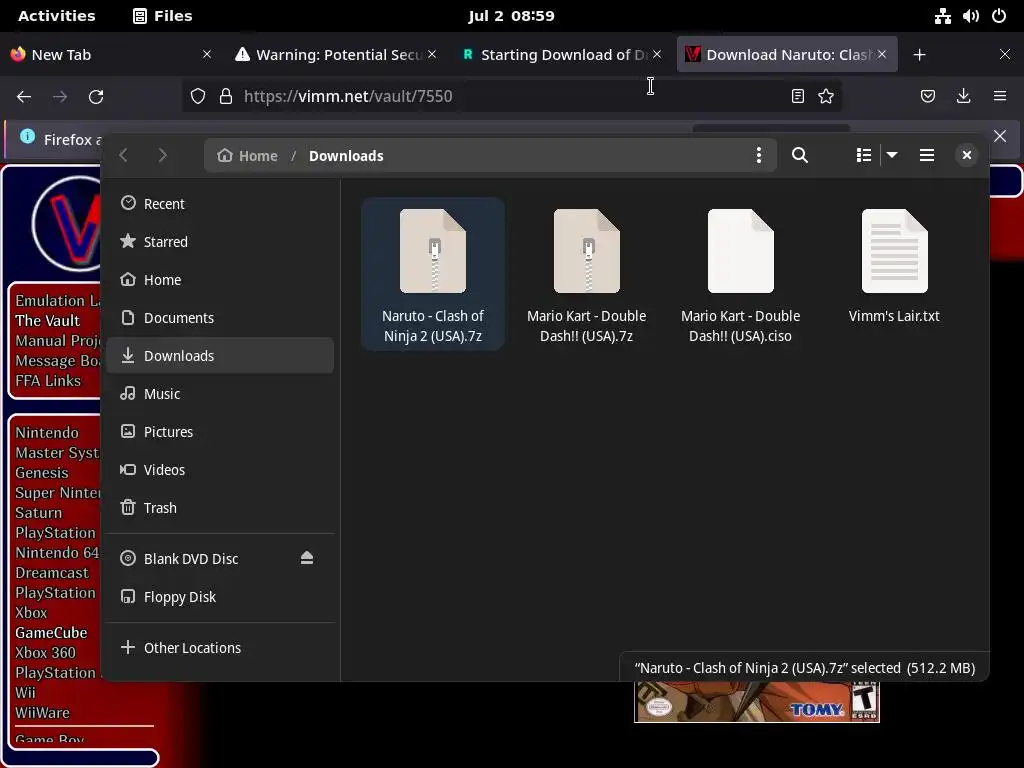Show site security lock info
The height and width of the screenshot is (768, 1024).
(x=226, y=97)
